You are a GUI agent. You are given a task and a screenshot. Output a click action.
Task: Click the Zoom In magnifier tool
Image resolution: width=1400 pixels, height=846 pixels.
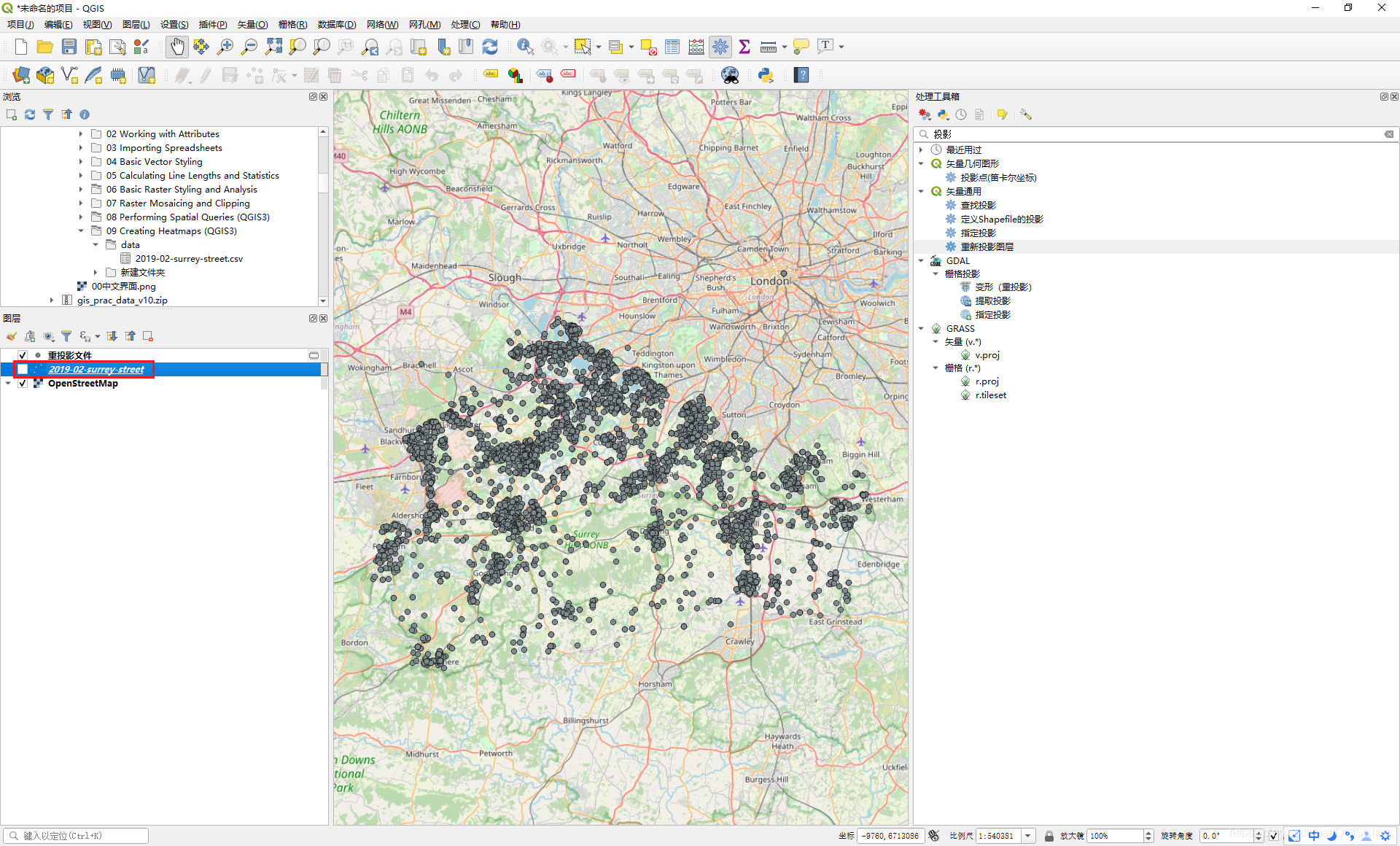pos(225,47)
